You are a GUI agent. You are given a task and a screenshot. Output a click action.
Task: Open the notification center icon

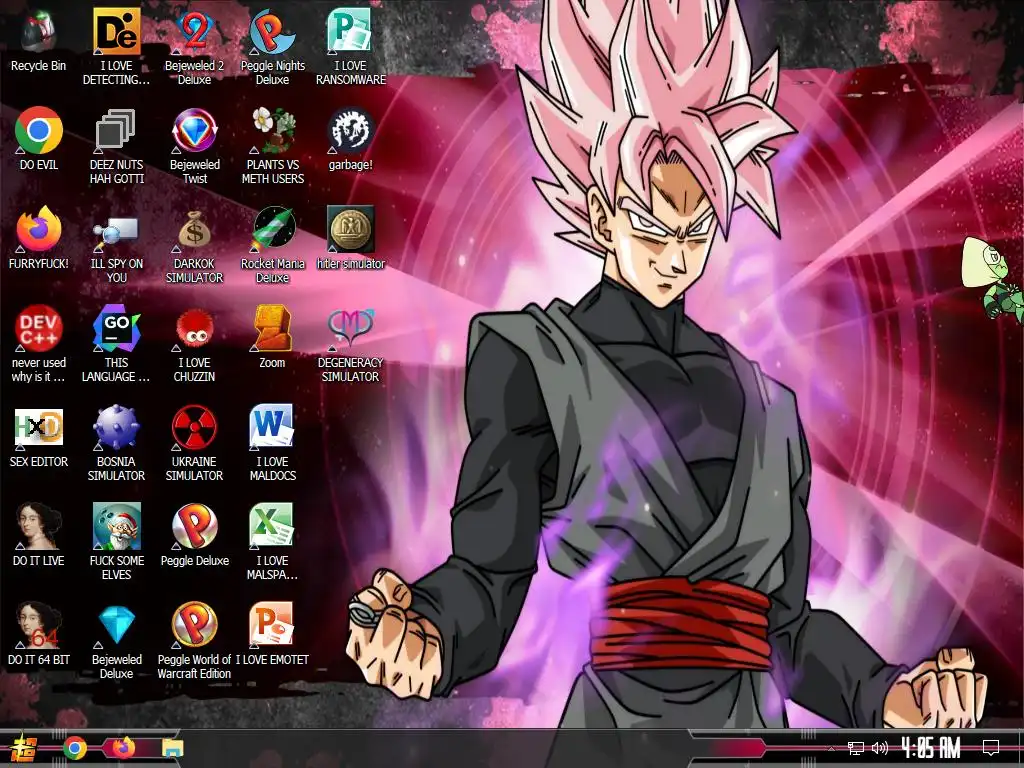[991, 748]
